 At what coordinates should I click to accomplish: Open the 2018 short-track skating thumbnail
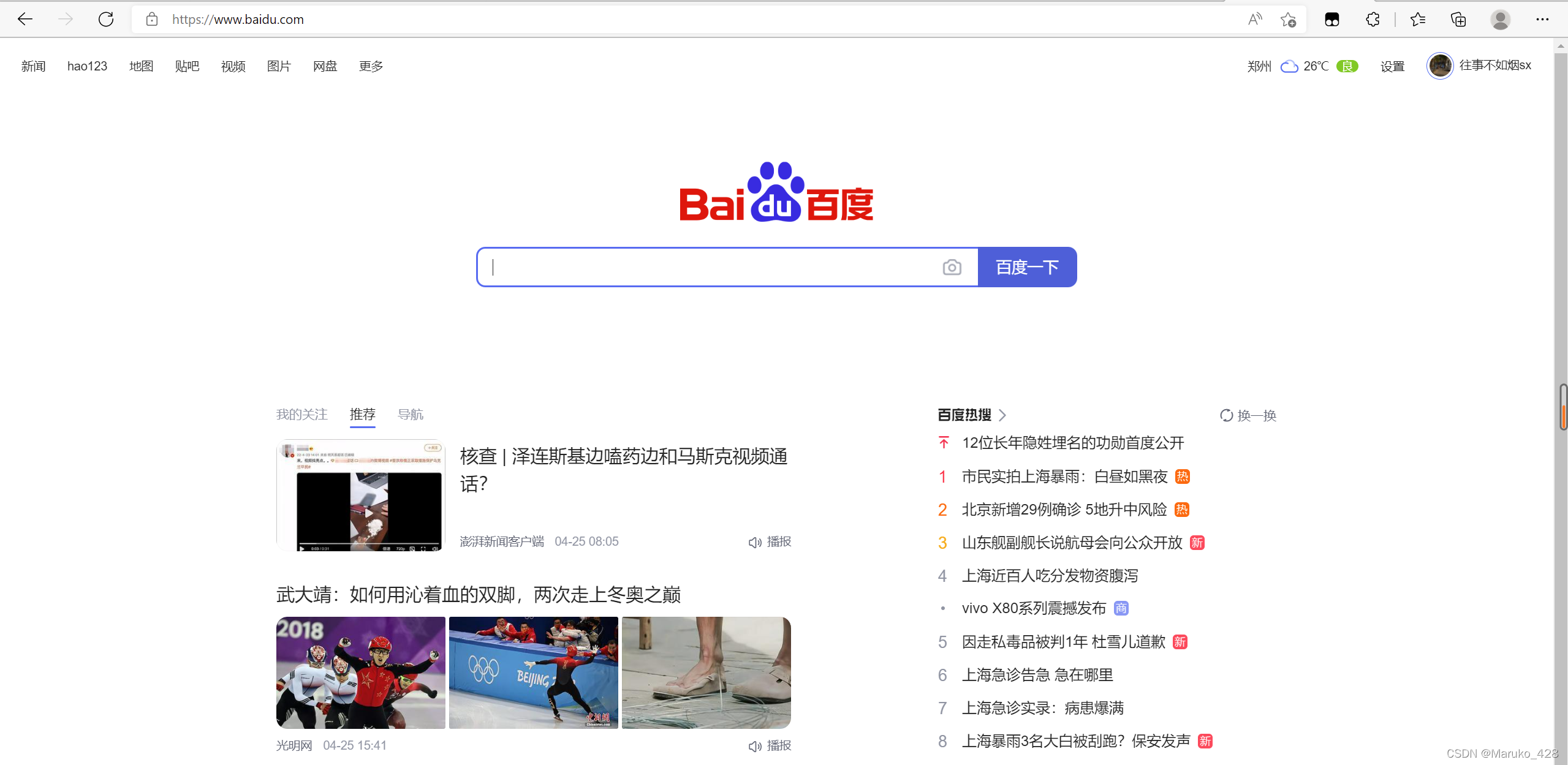coord(360,673)
